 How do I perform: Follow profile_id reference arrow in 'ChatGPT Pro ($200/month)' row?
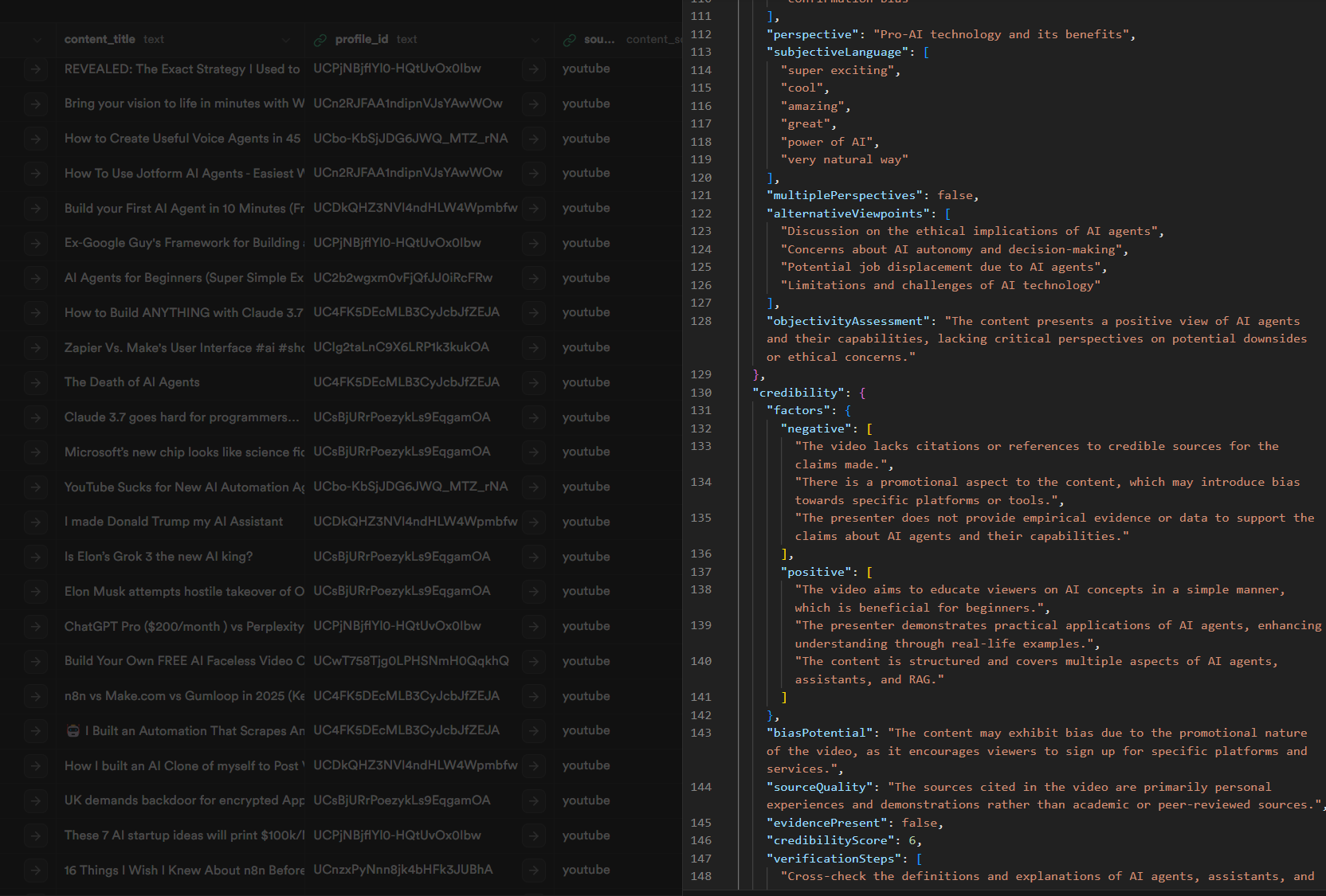(x=533, y=627)
